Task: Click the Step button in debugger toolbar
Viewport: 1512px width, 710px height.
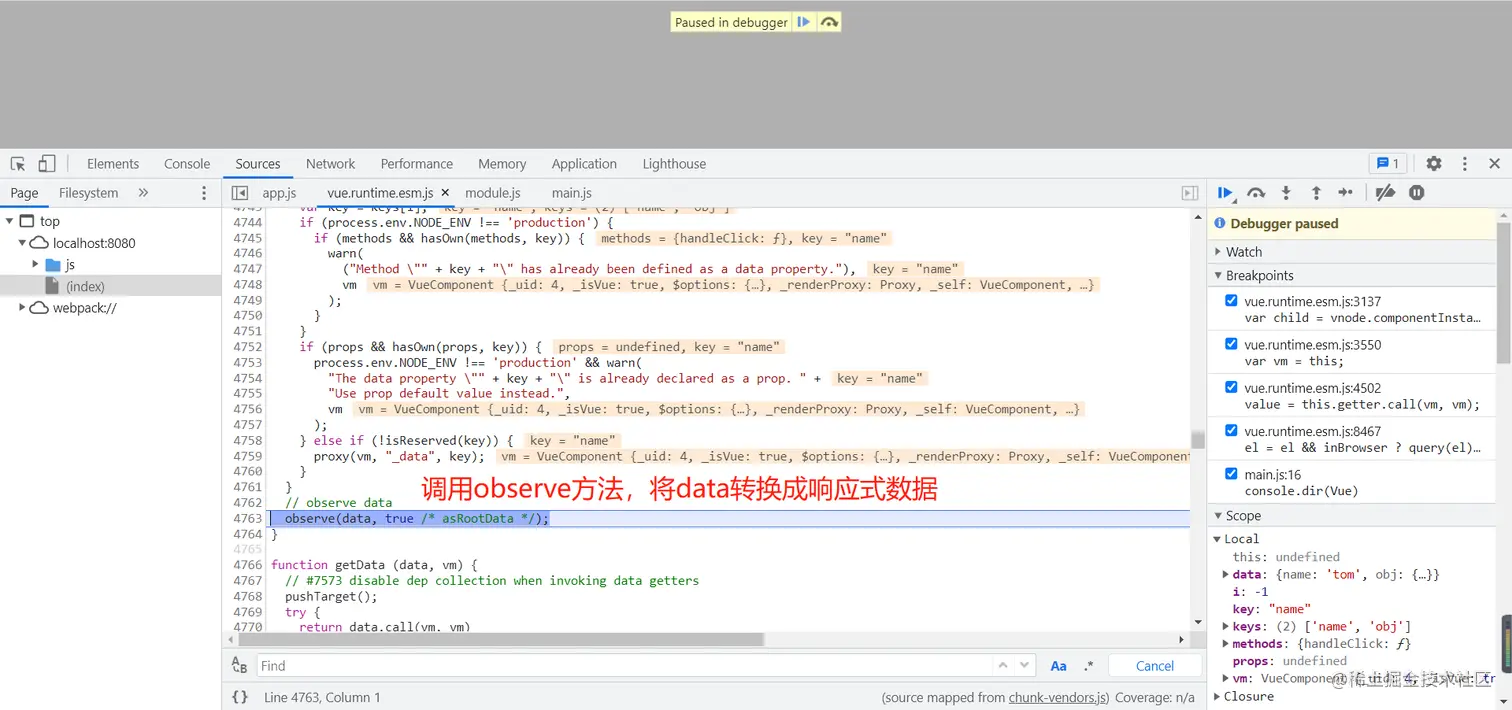Action: [x=1346, y=193]
